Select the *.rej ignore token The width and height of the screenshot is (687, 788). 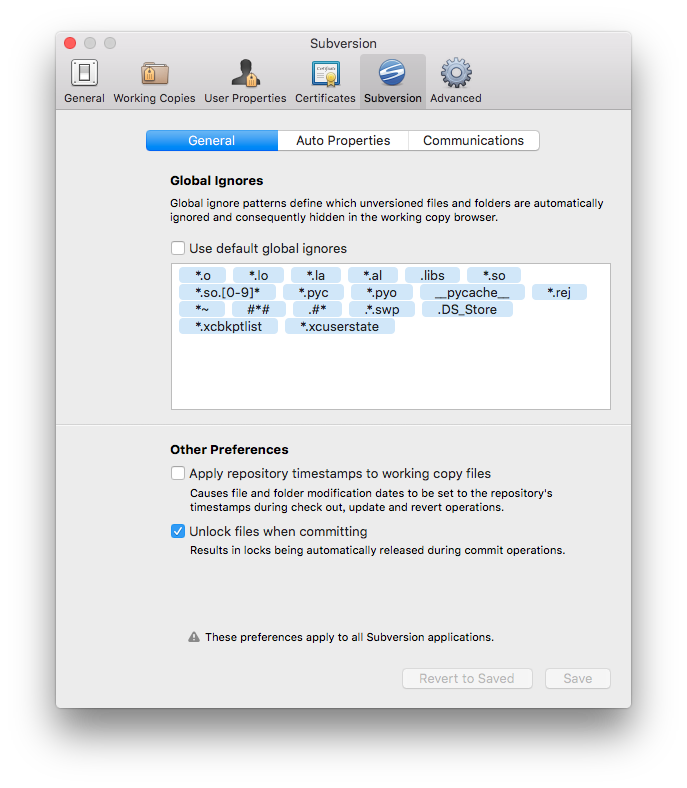[559, 292]
